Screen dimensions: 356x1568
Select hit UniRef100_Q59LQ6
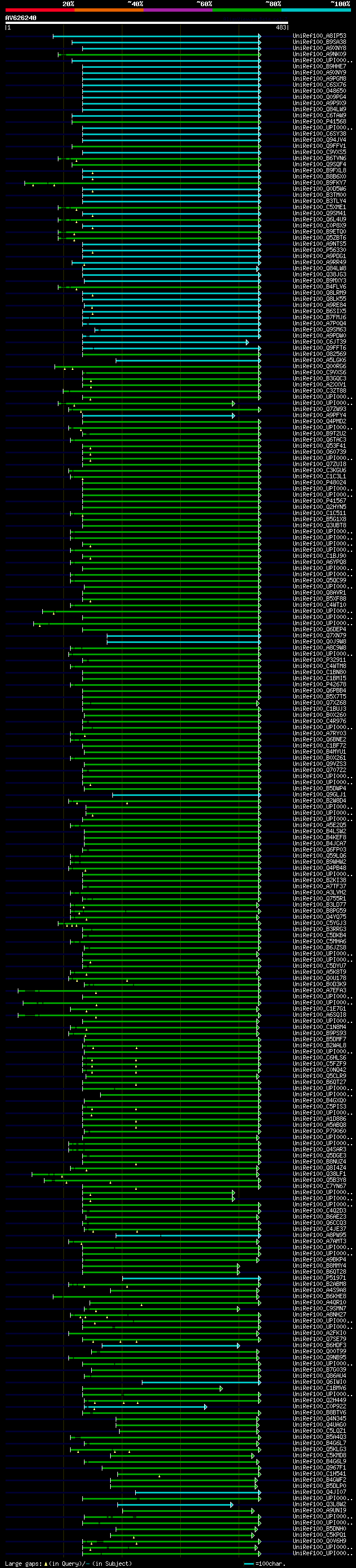pos(319,856)
